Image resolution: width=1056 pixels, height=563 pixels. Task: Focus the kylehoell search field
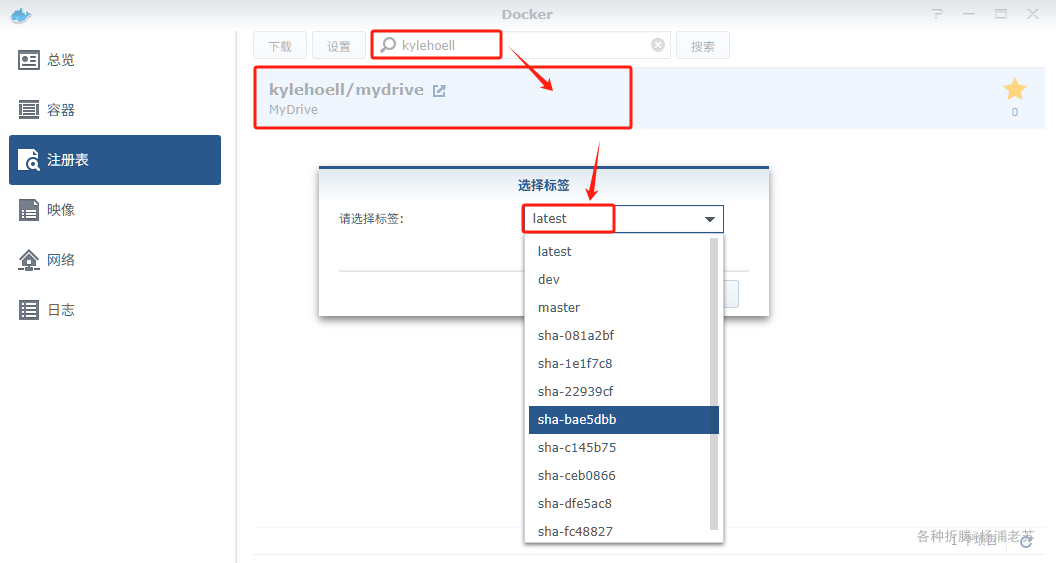[522, 45]
